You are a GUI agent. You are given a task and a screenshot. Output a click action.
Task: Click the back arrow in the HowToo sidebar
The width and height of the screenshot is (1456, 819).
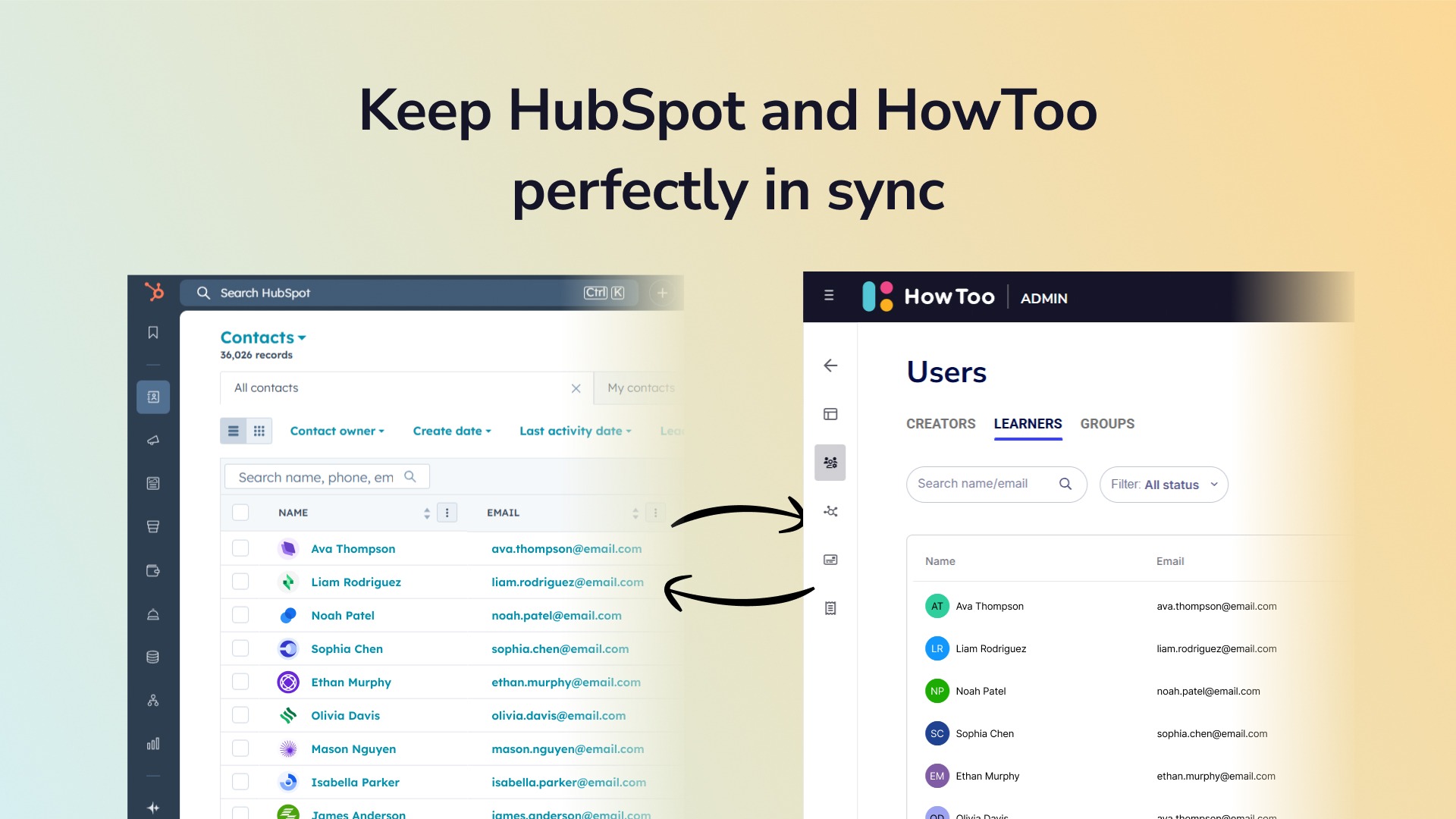tap(830, 366)
